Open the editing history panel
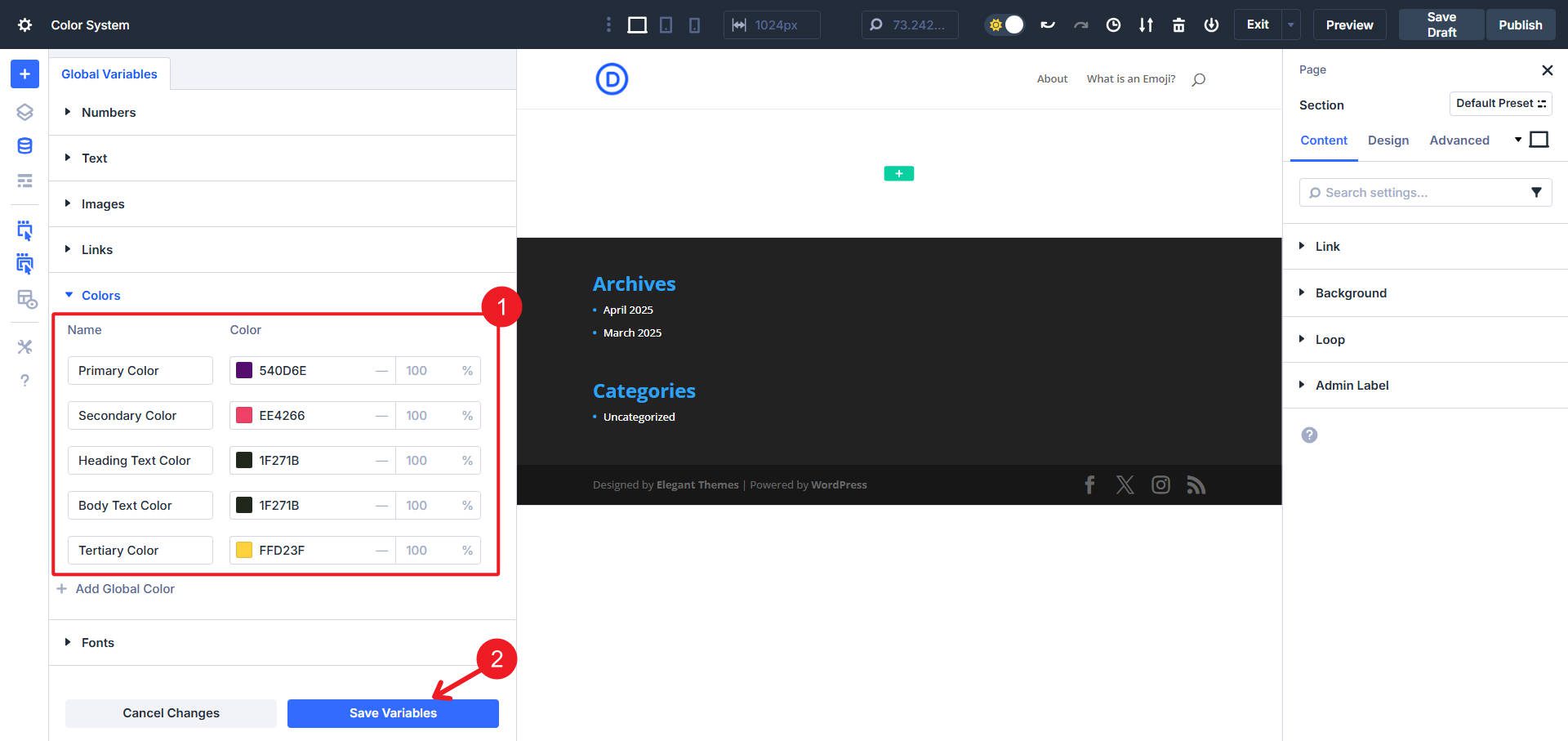1568x741 pixels. coord(1112,25)
